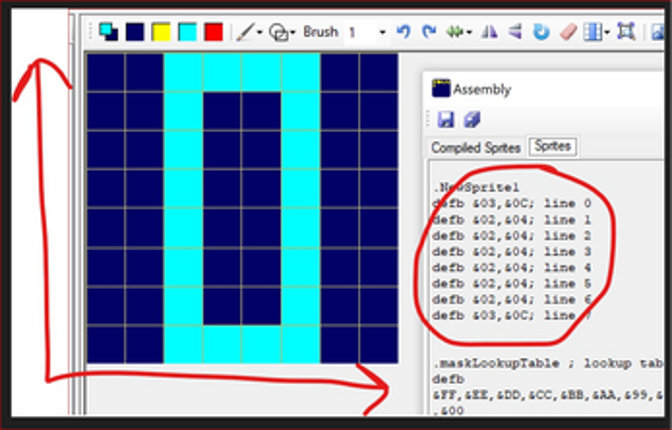Image resolution: width=672 pixels, height=430 pixels.
Task: Switch to the Compiled Sprites tab
Action: click(476, 148)
